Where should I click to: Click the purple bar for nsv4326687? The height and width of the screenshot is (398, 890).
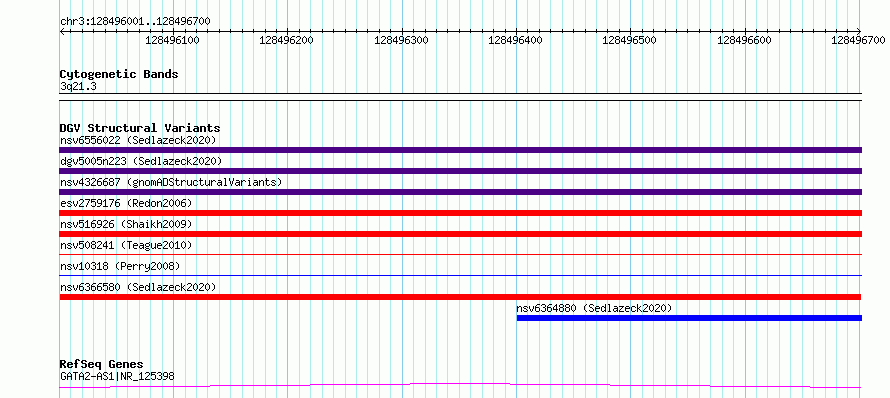[460, 192]
